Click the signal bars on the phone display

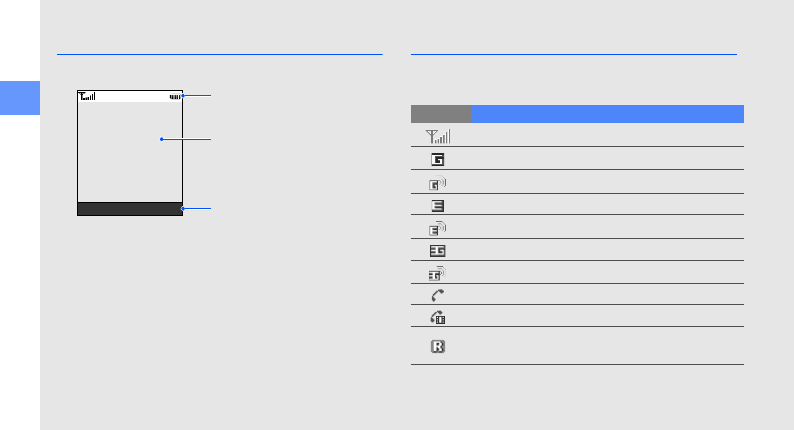click(x=87, y=97)
